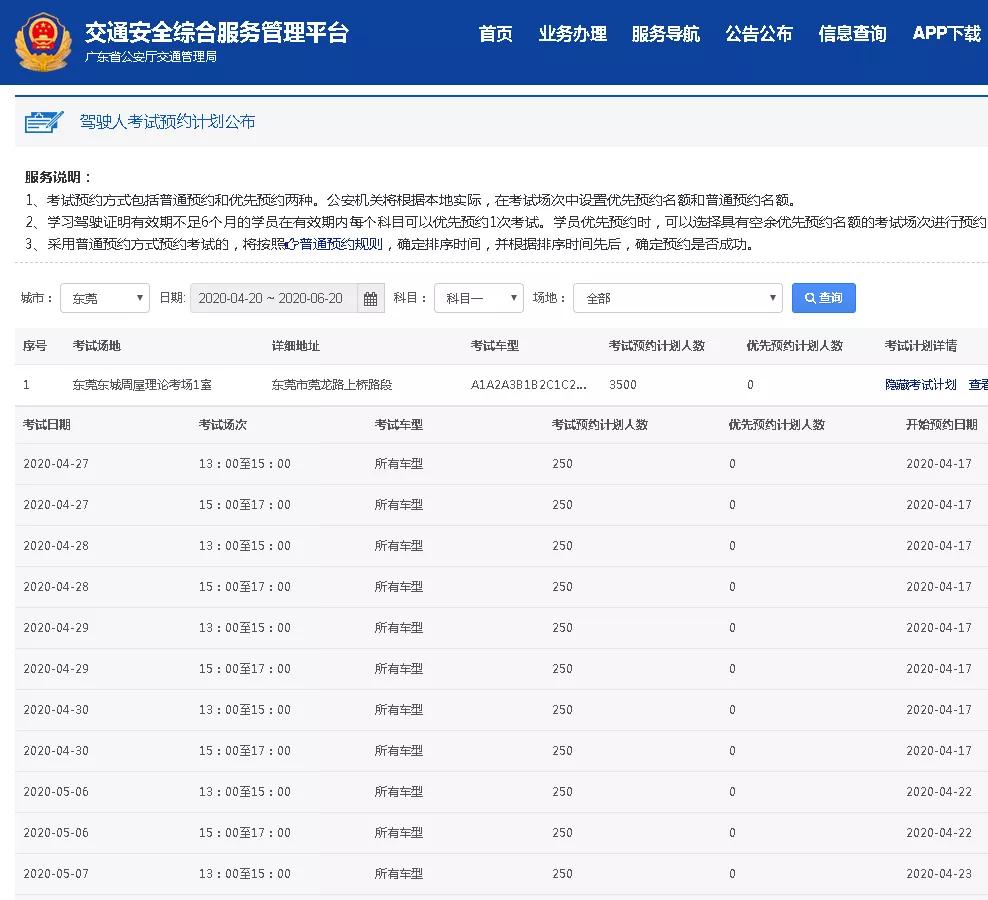This screenshot has width=988, height=900.
Task: Select address 东莞市莞龙路上桥路段
Action: point(331,384)
